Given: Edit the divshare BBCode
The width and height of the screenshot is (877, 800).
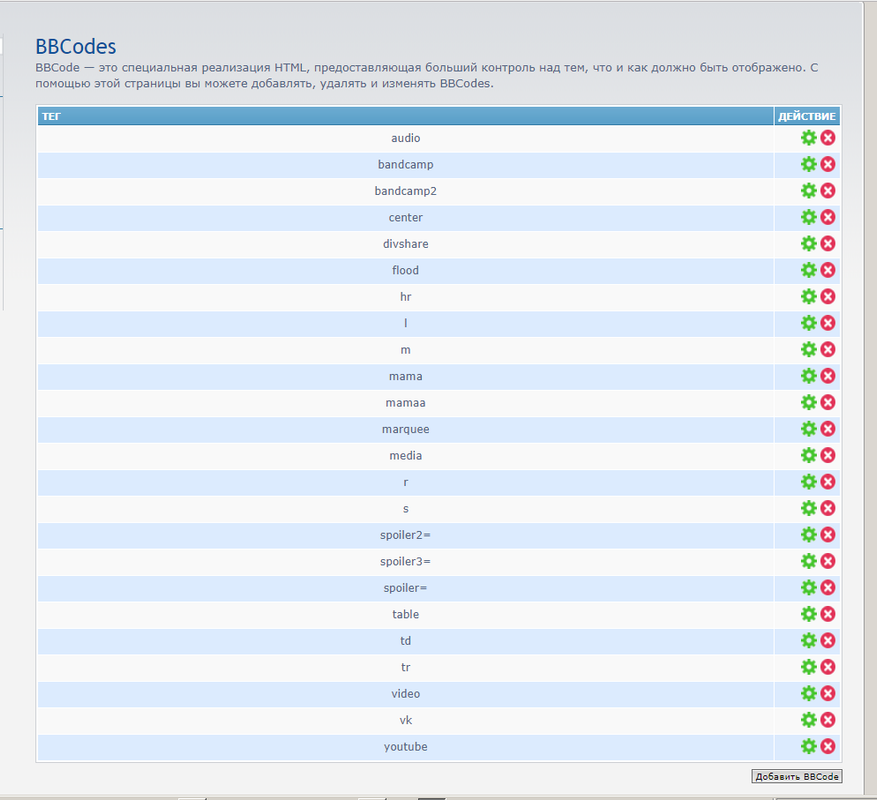Looking at the screenshot, I should coord(808,243).
